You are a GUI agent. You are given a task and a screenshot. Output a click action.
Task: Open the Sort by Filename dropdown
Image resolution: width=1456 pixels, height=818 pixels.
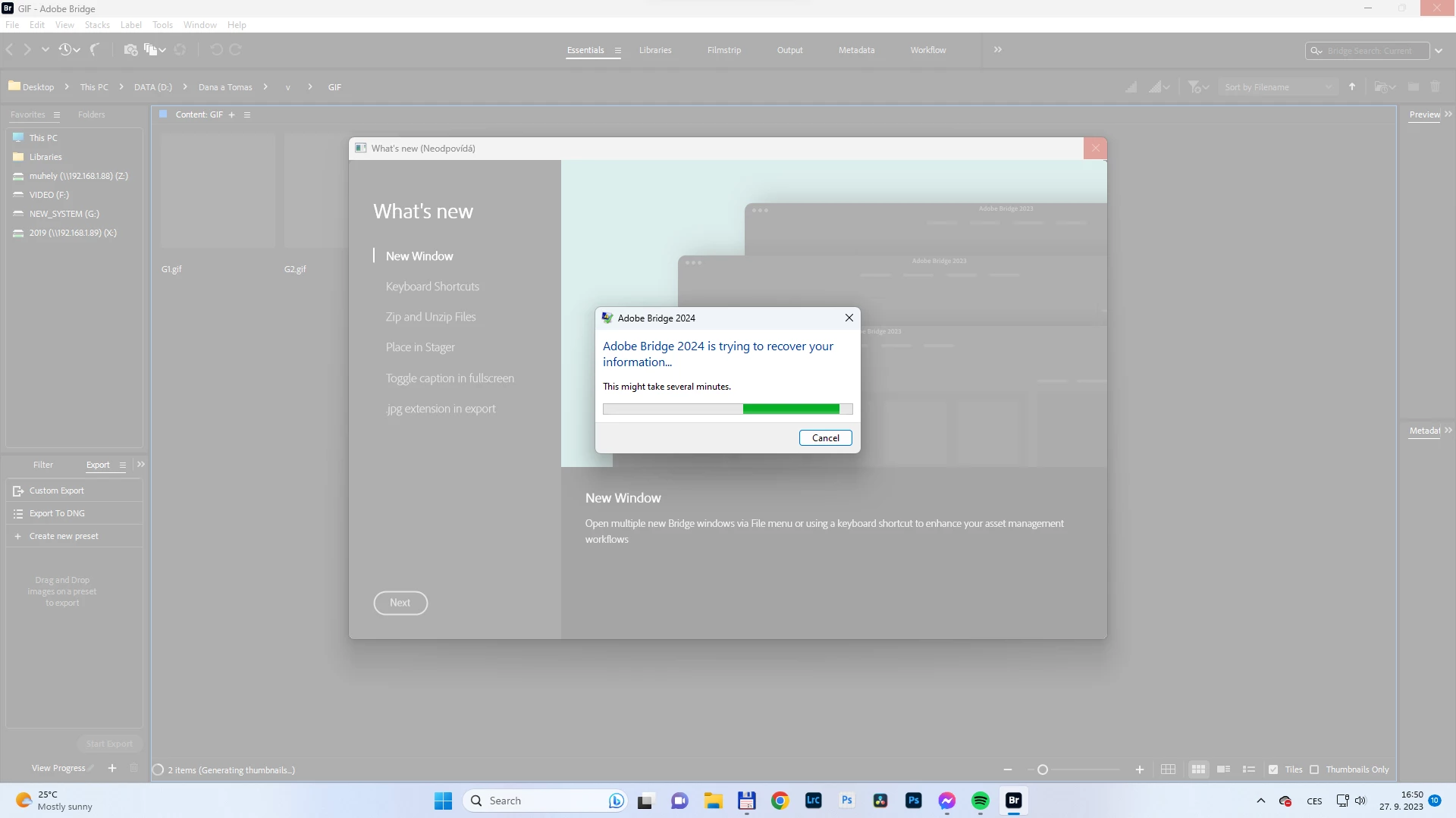(1279, 87)
